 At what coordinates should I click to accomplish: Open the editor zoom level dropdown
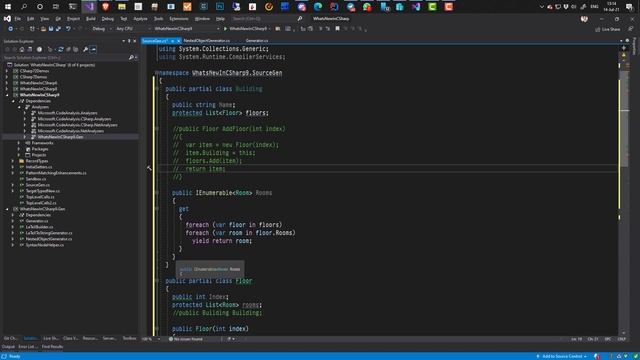point(159,339)
